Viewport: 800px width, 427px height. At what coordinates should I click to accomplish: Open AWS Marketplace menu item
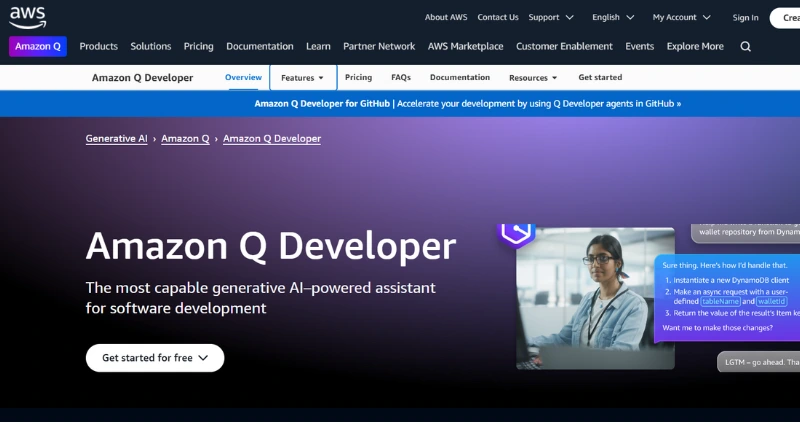[465, 46]
